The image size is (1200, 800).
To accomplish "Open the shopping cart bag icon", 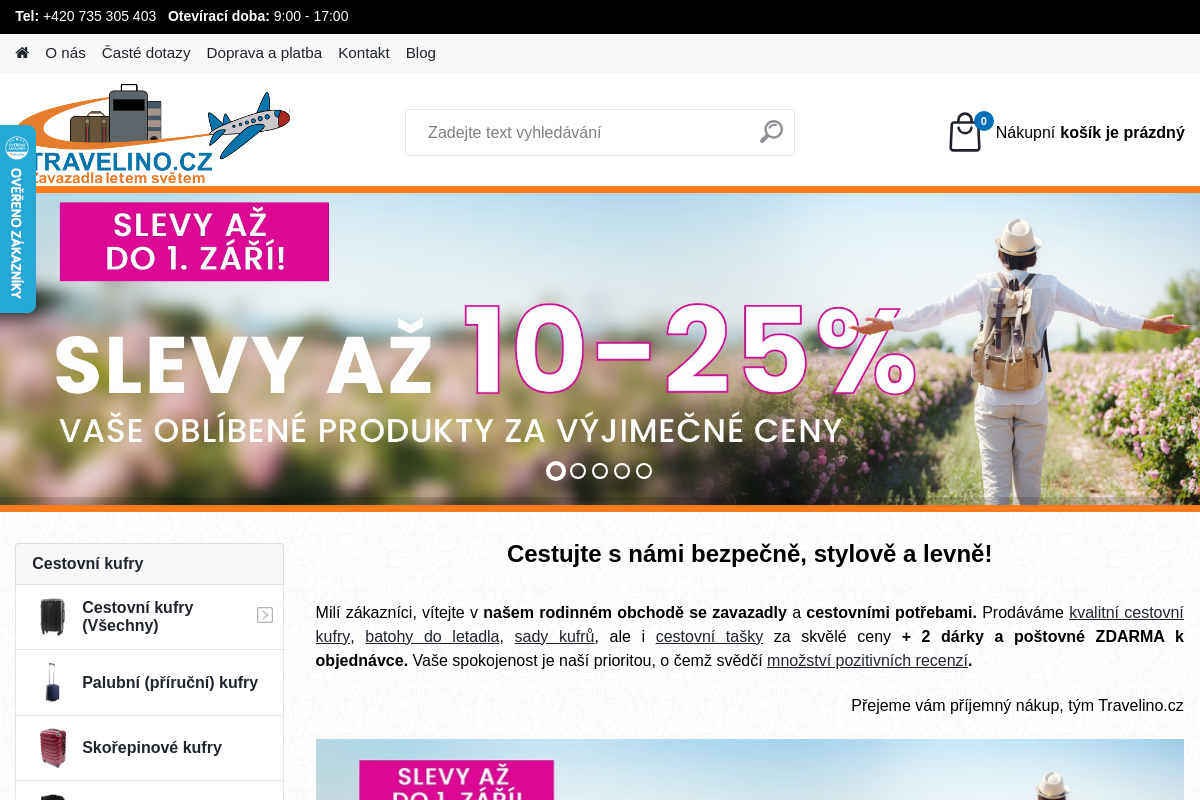I will (x=965, y=132).
